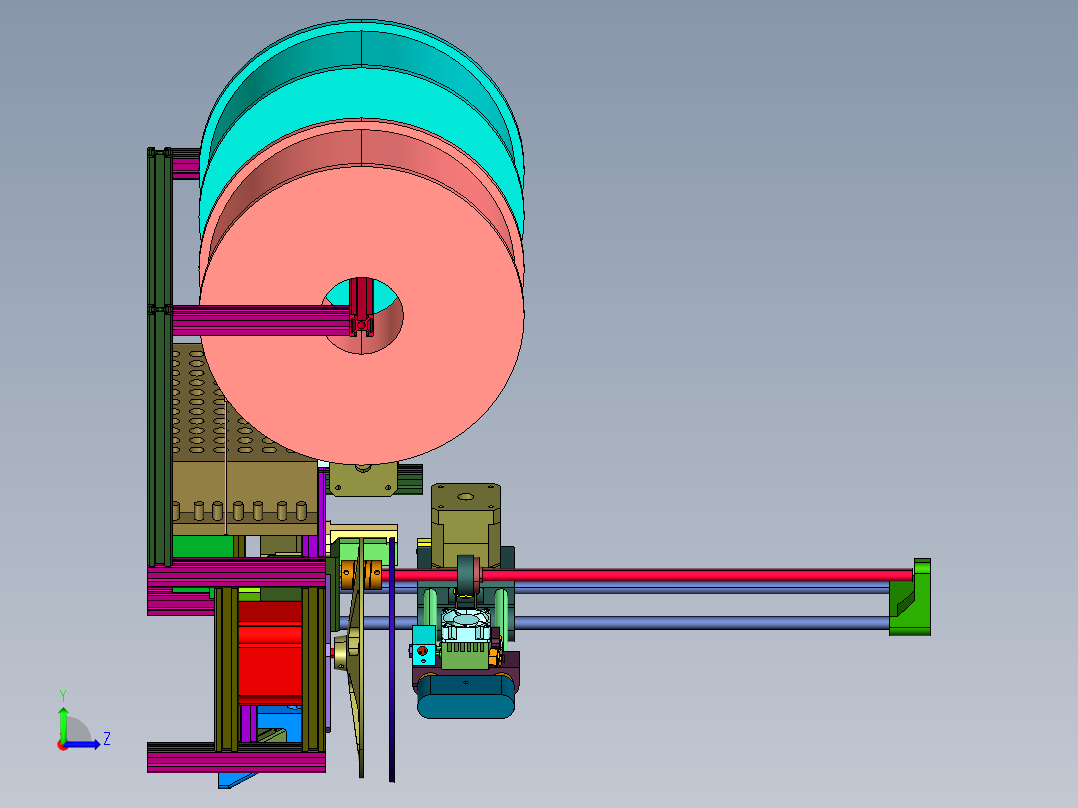The width and height of the screenshot is (1078, 808).
Task: Select the cyan hotend heater block
Action: 424,646
